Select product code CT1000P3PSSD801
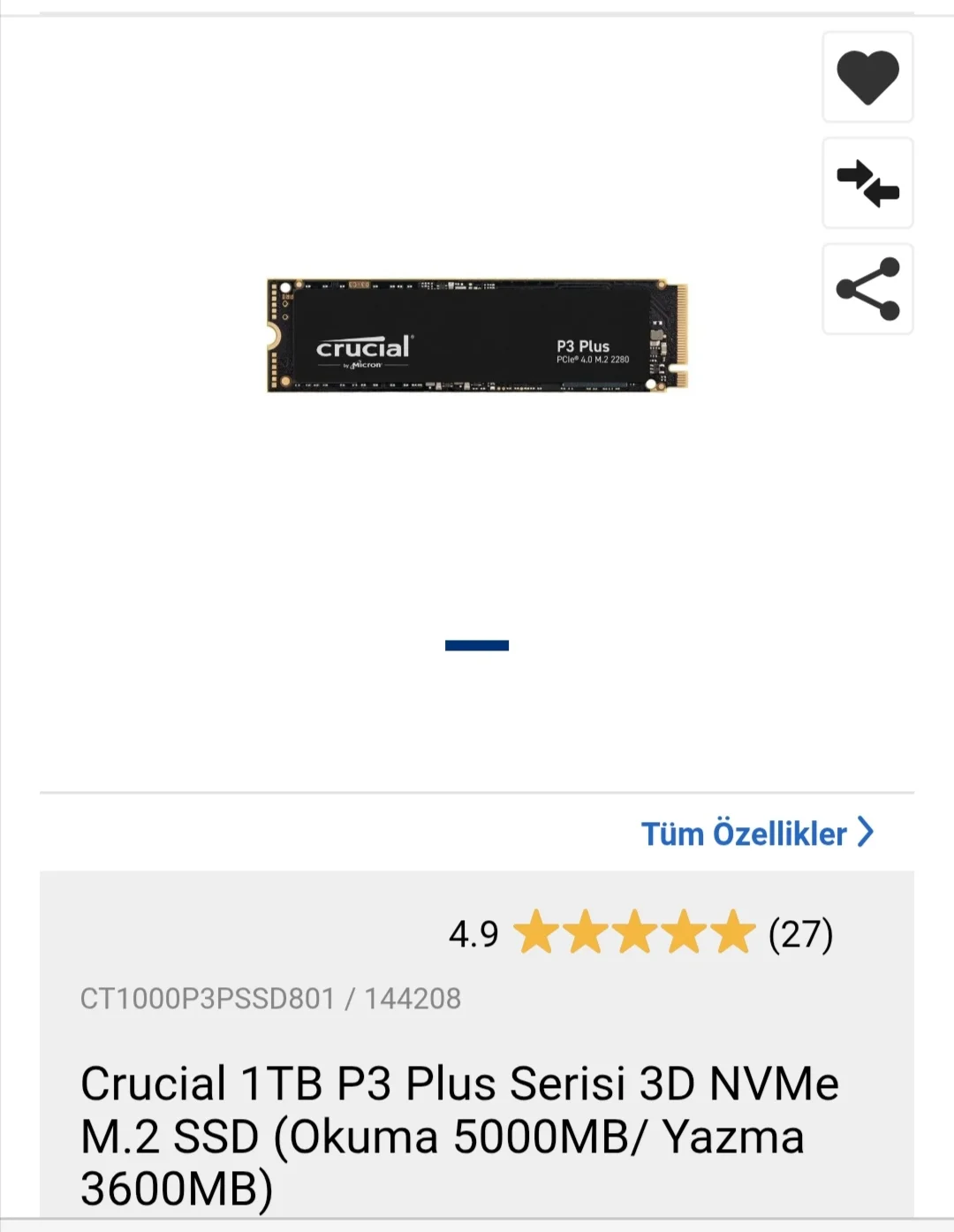954x1232 pixels. pyautogui.click(x=208, y=999)
